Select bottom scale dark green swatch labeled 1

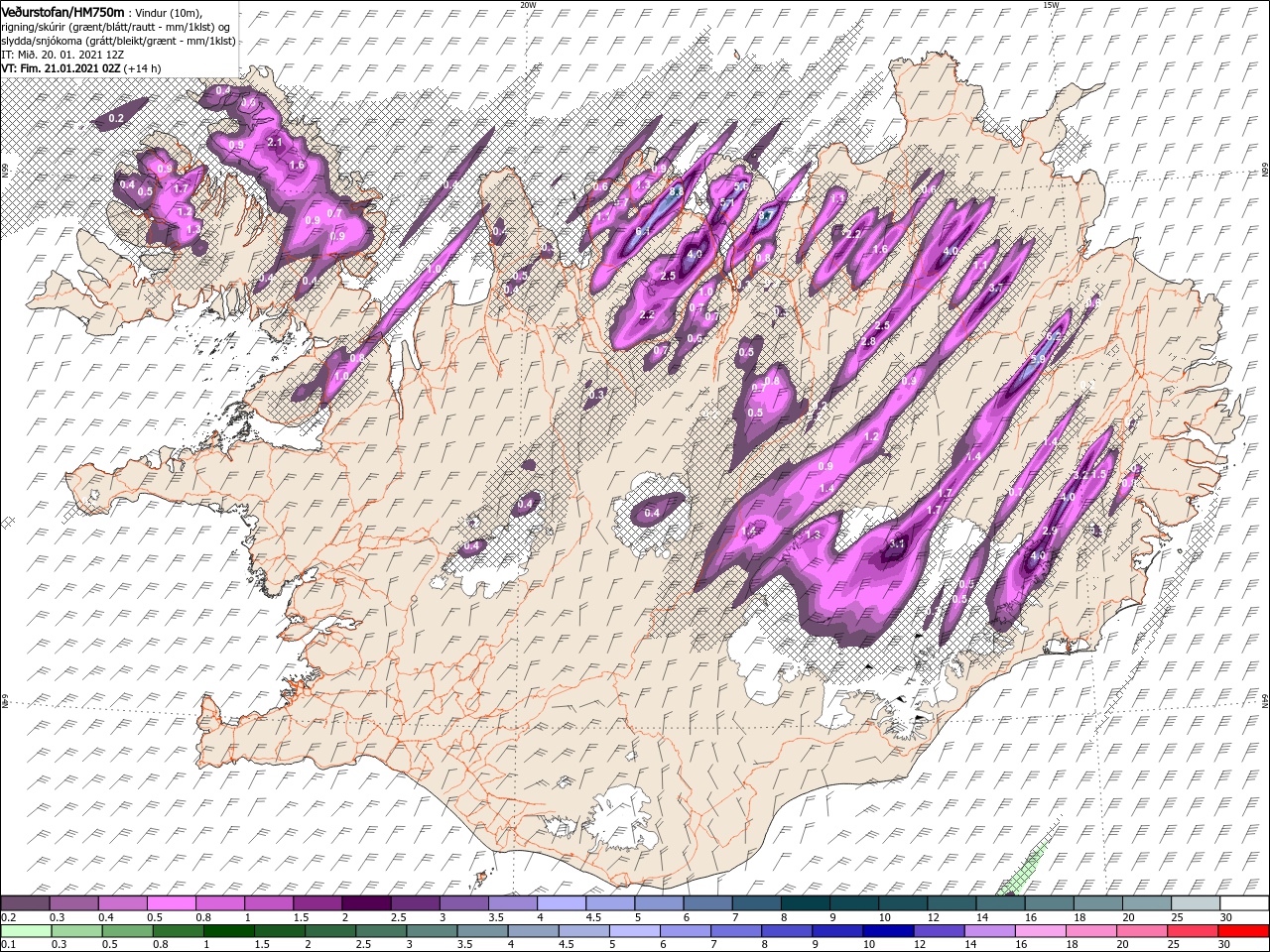coord(229,931)
